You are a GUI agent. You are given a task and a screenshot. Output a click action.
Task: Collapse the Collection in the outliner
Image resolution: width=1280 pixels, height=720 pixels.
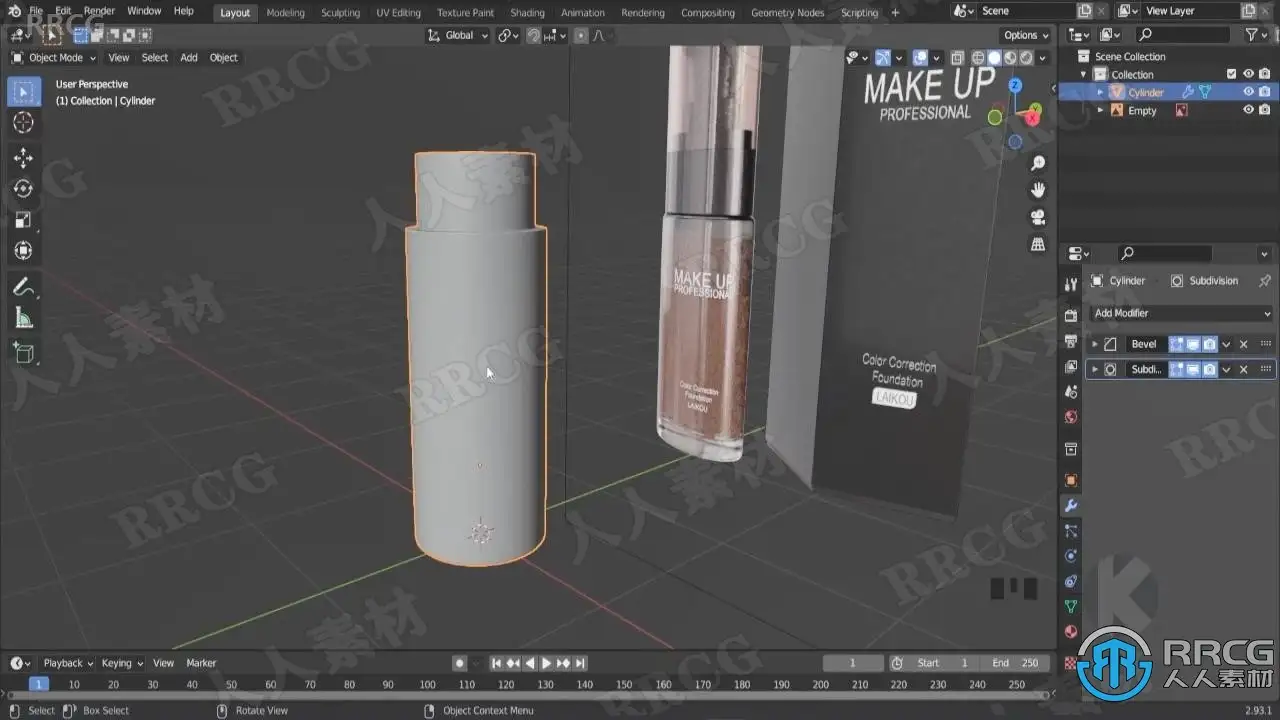click(x=1083, y=74)
